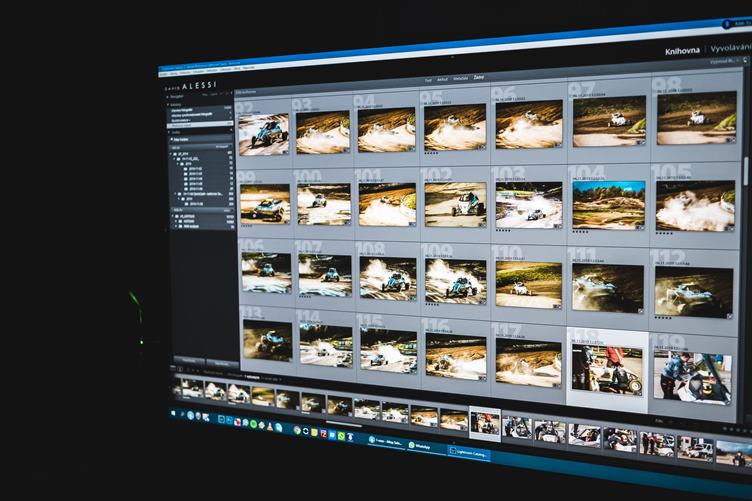Screen dimensions: 752x501
Task: Open green WhatsApp pinned taskbar icon
Action: pos(341,436)
